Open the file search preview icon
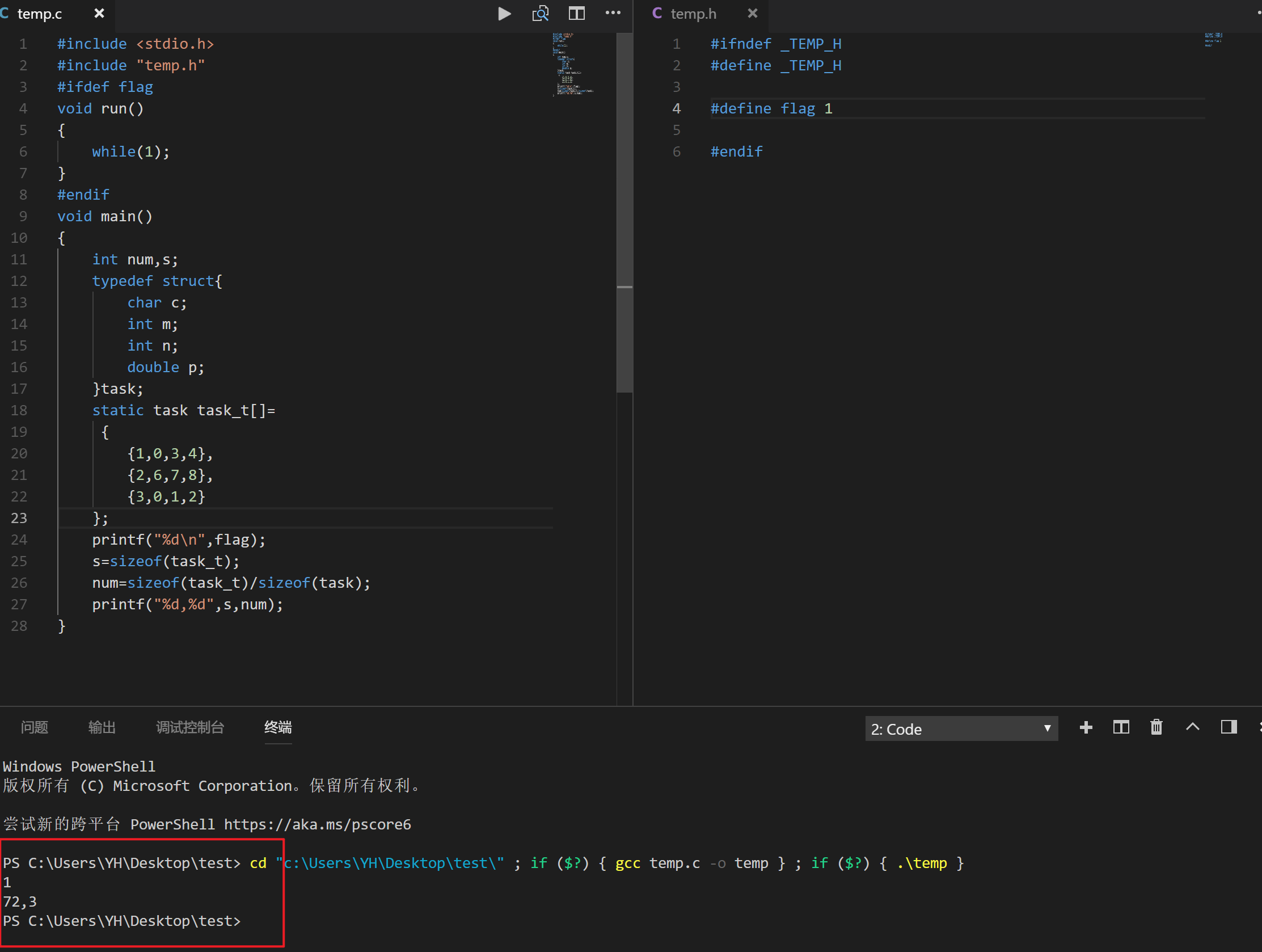1262x952 pixels. point(541,13)
